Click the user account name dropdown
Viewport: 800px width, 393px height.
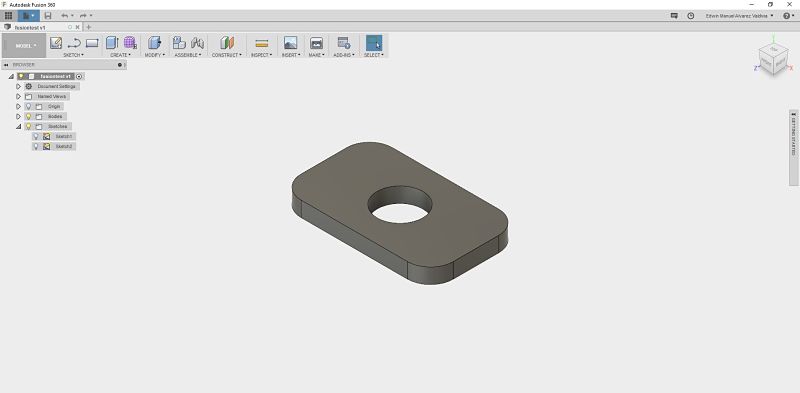tap(739, 16)
